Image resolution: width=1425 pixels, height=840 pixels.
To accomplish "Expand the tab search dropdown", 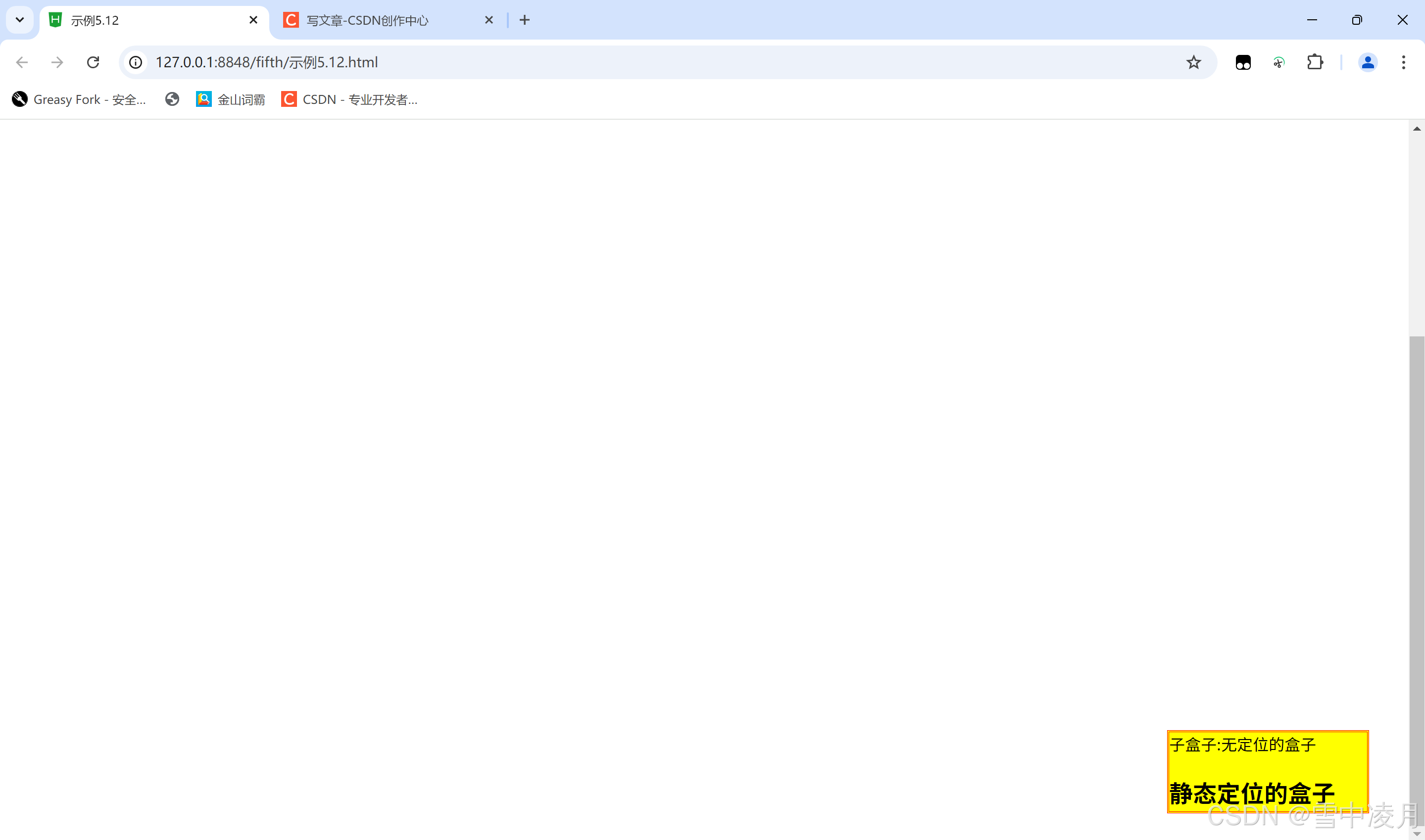I will pyautogui.click(x=20, y=20).
